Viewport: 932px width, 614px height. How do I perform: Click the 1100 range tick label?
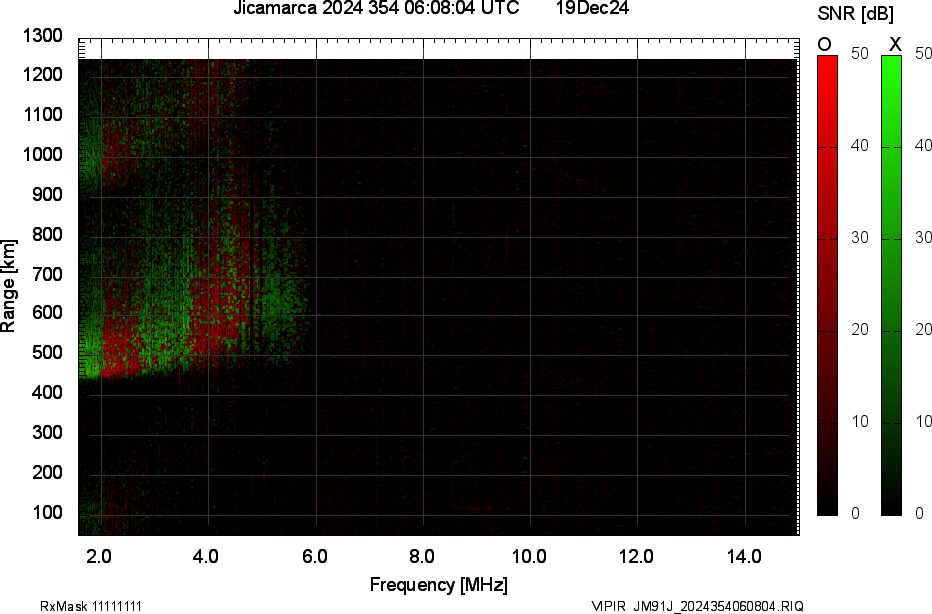43,114
